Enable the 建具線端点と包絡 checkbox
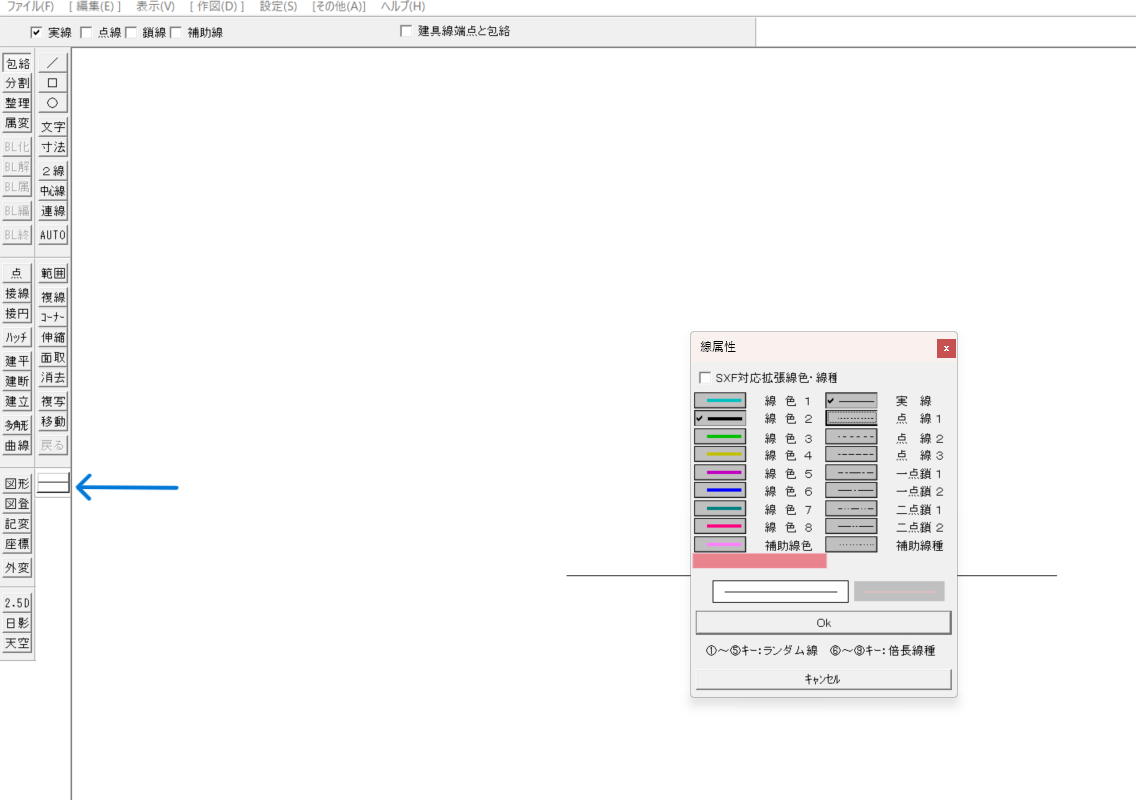The height and width of the screenshot is (800, 1136). pyautogui.click(x=406, y=31)
